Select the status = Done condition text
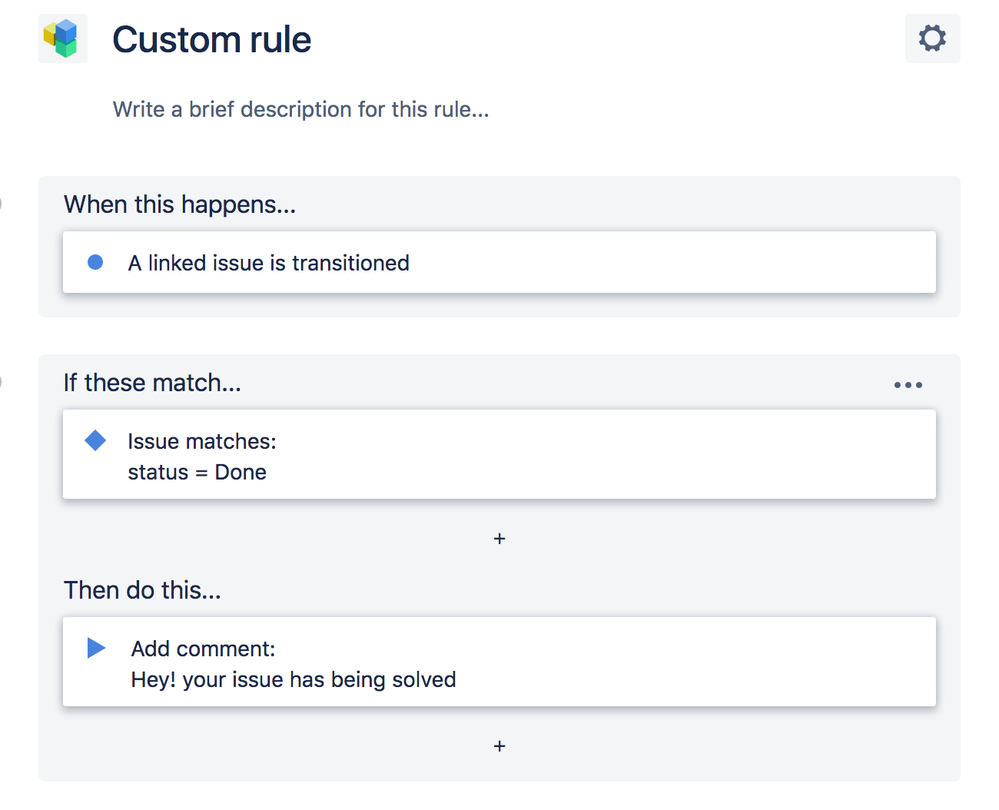The image size is (999, 810). coord(197,472)
